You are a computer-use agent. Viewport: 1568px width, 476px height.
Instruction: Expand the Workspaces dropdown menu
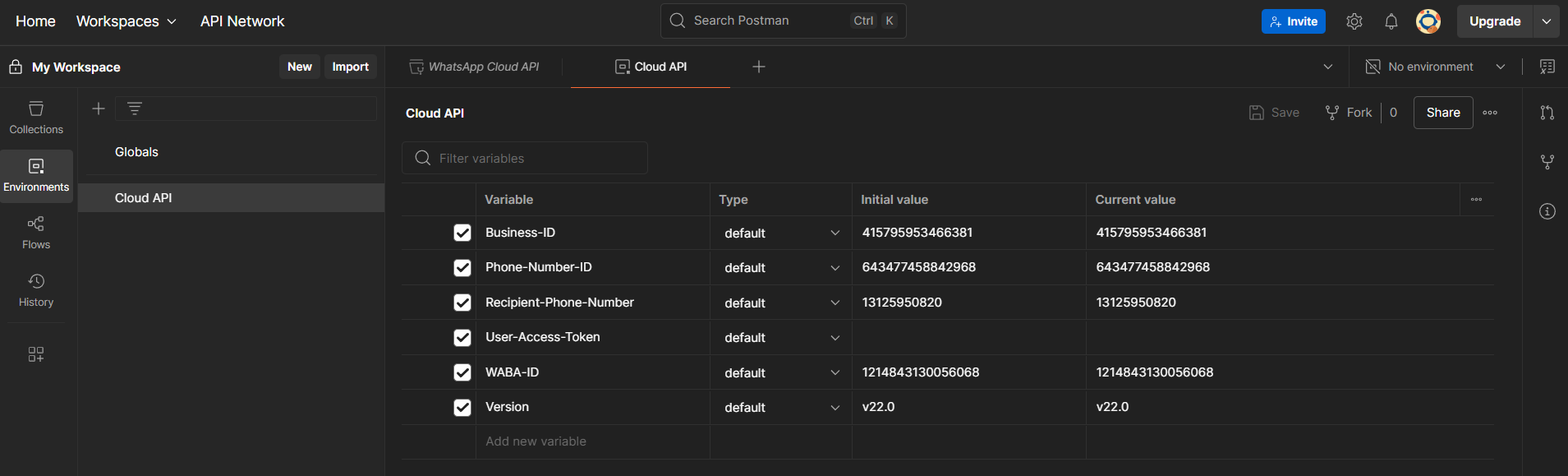[126, 21]
